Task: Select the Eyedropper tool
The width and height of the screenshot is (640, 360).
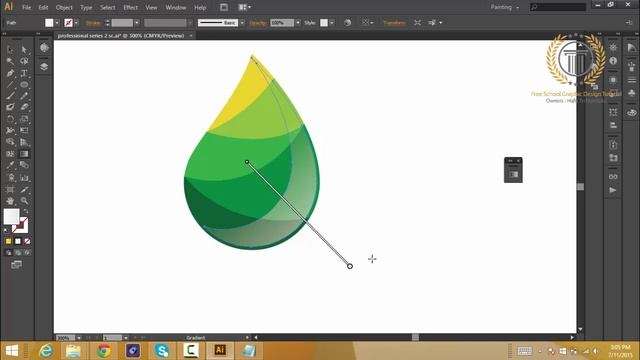Action: pyautogui.click(x=10, y=165)
